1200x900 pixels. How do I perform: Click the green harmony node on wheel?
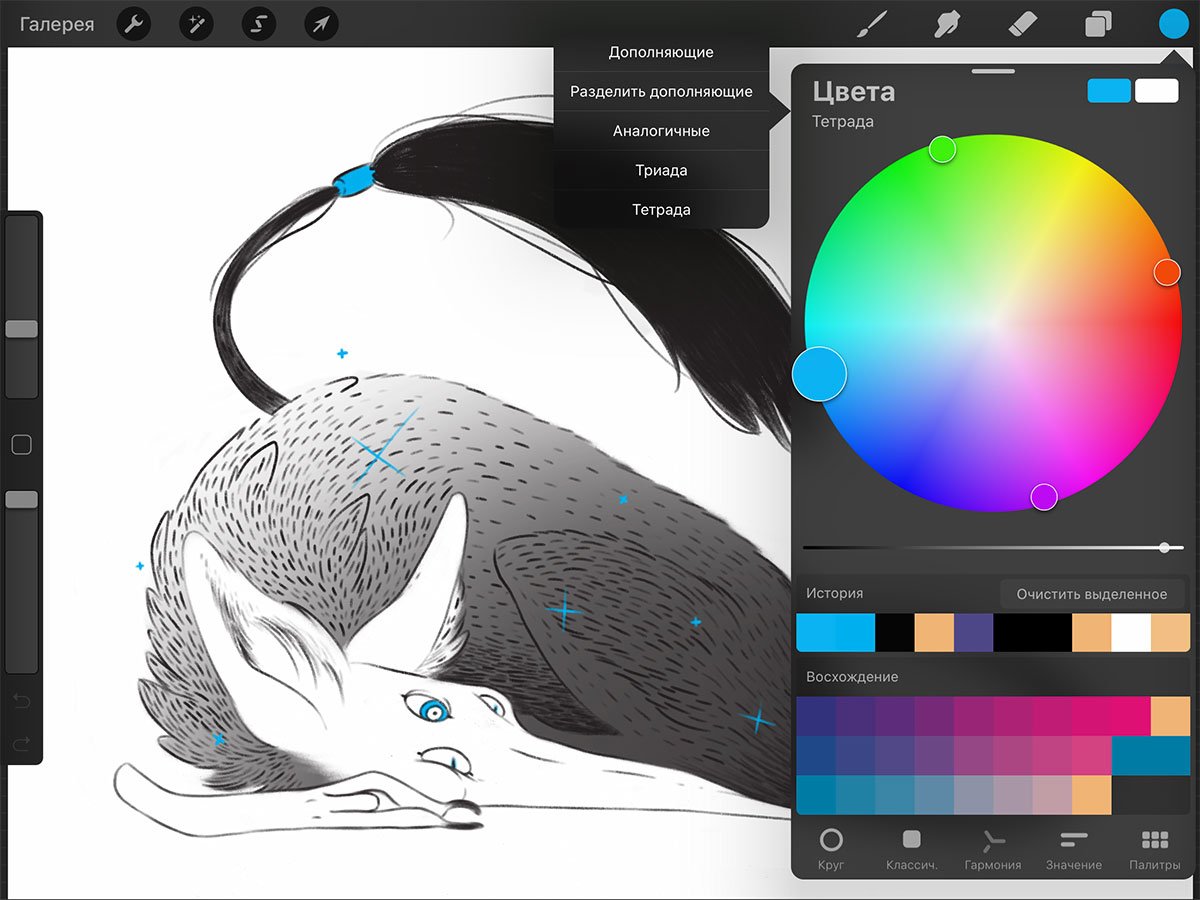tap(942, 150)
